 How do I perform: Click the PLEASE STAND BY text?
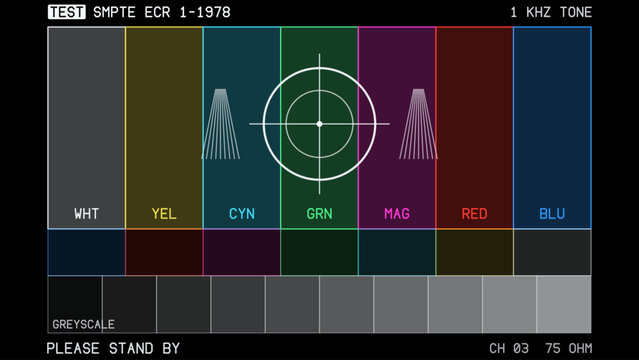pos(113,349)
